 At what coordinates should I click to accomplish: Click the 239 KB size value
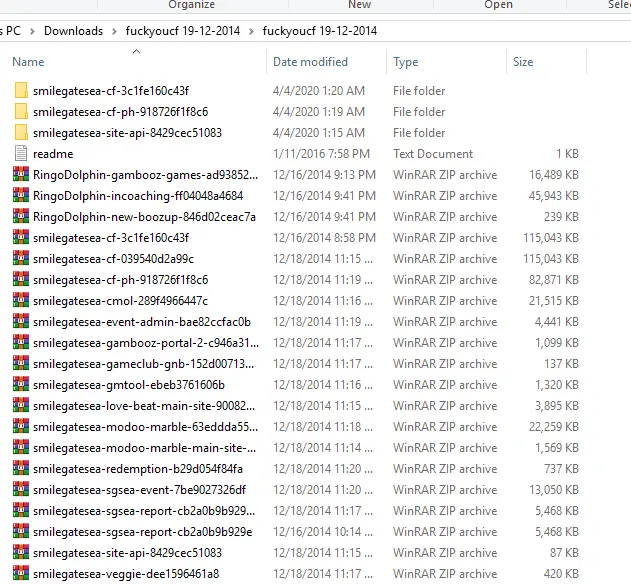click(561, 216)
